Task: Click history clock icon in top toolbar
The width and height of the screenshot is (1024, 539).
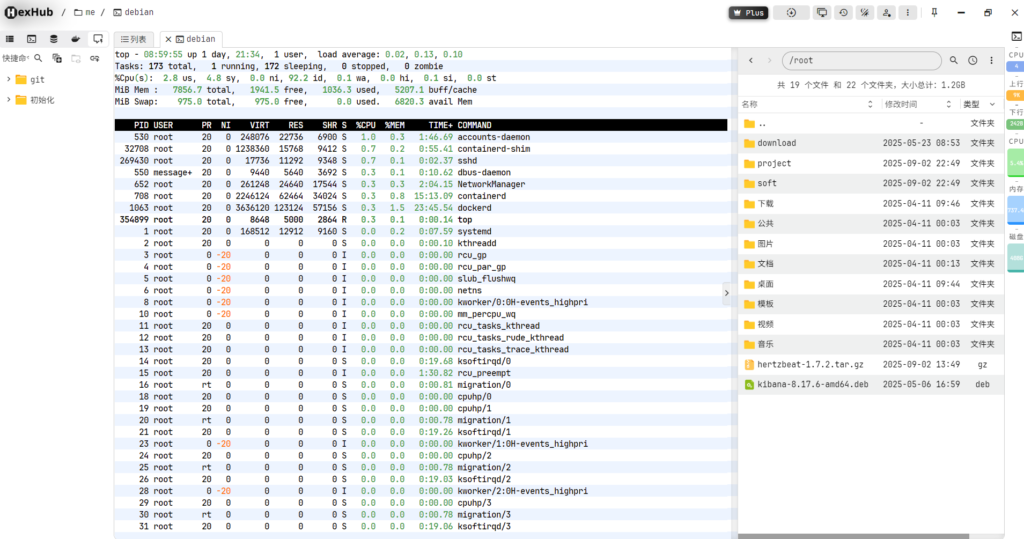Action: [x=844, y=13]
